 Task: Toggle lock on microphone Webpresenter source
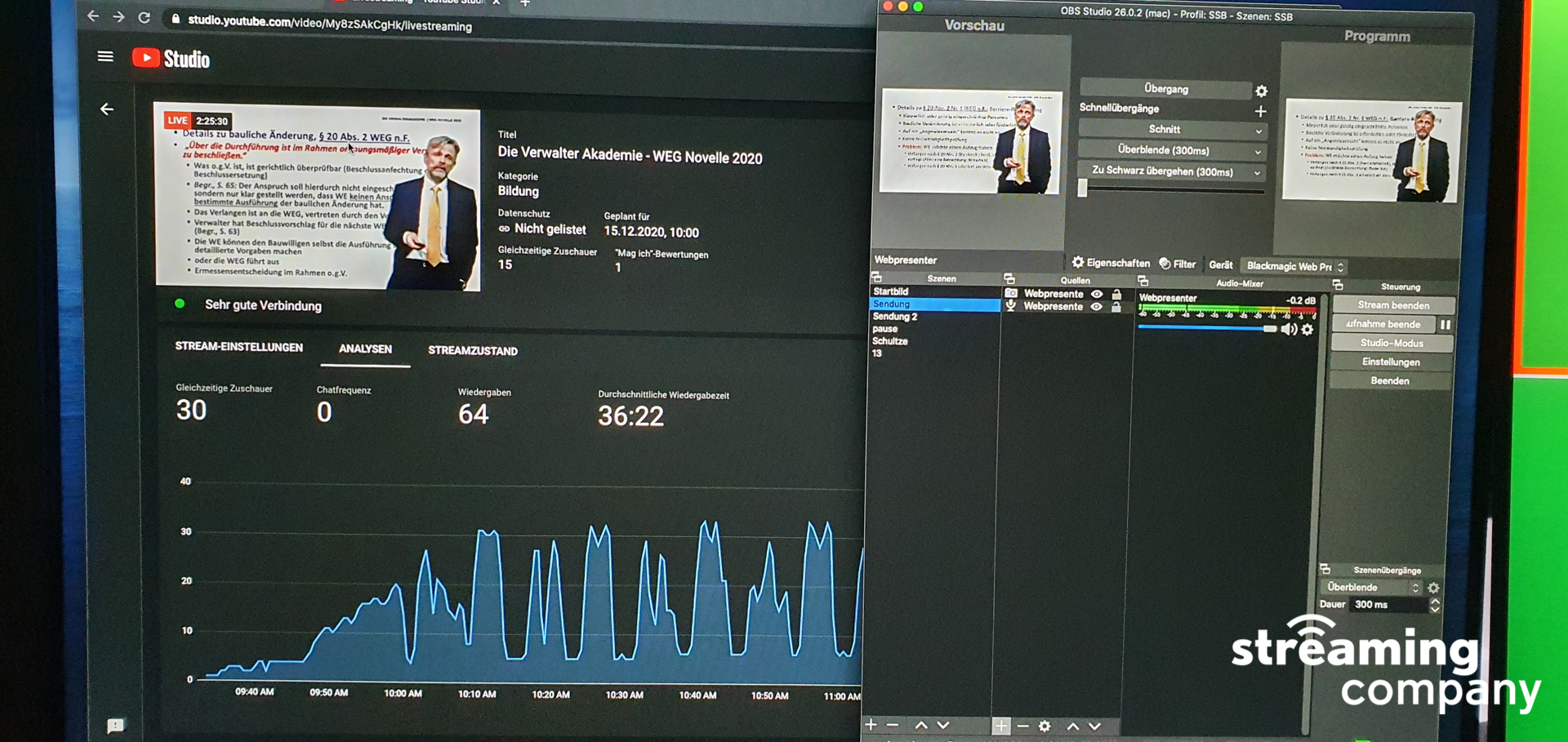pyautogui.click(x=1116, y=307)
